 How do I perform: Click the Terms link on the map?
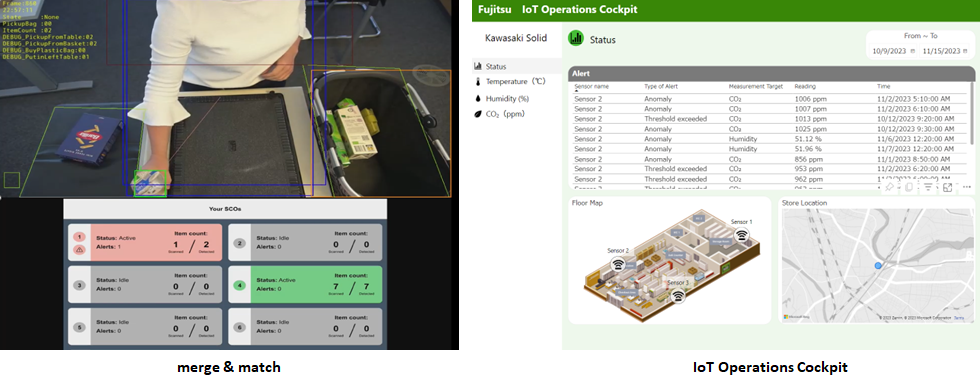click(959, 318)
